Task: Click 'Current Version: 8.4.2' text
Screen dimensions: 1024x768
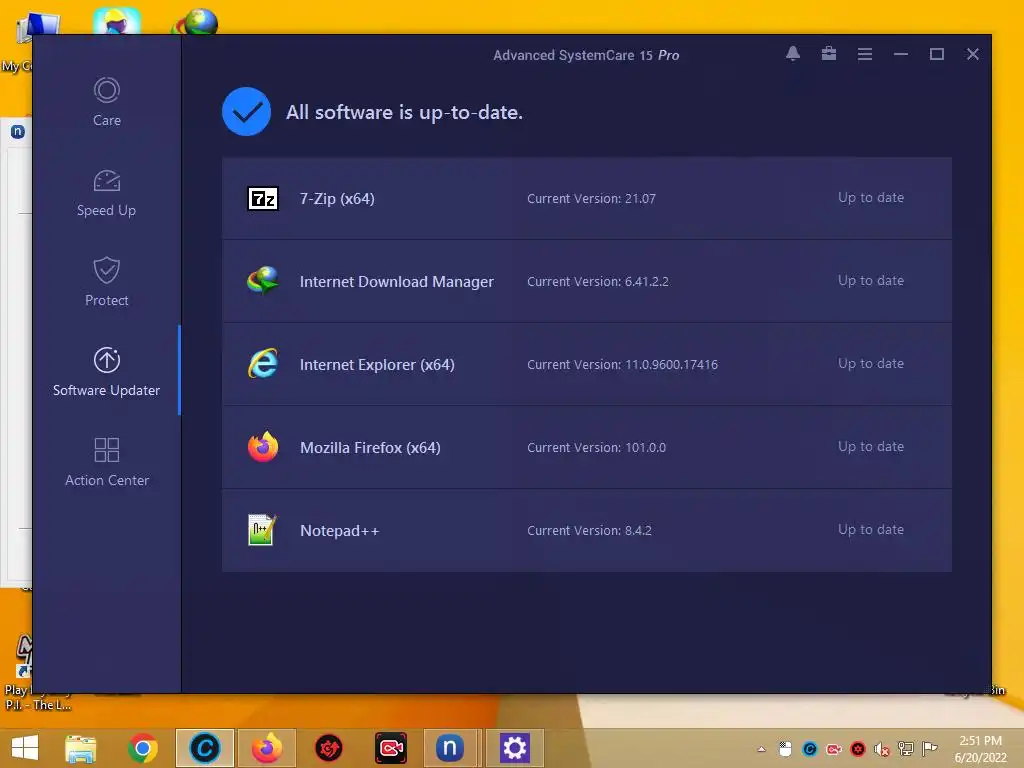Action: tap(589, 530)
